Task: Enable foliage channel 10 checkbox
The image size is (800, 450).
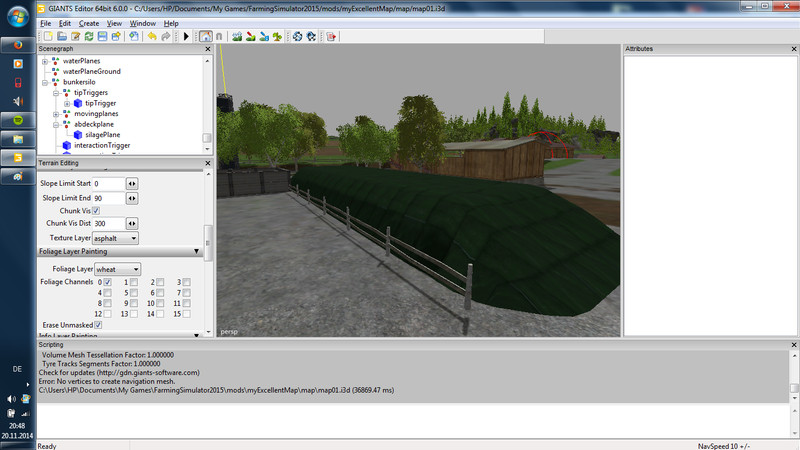Action: [160, 303]
